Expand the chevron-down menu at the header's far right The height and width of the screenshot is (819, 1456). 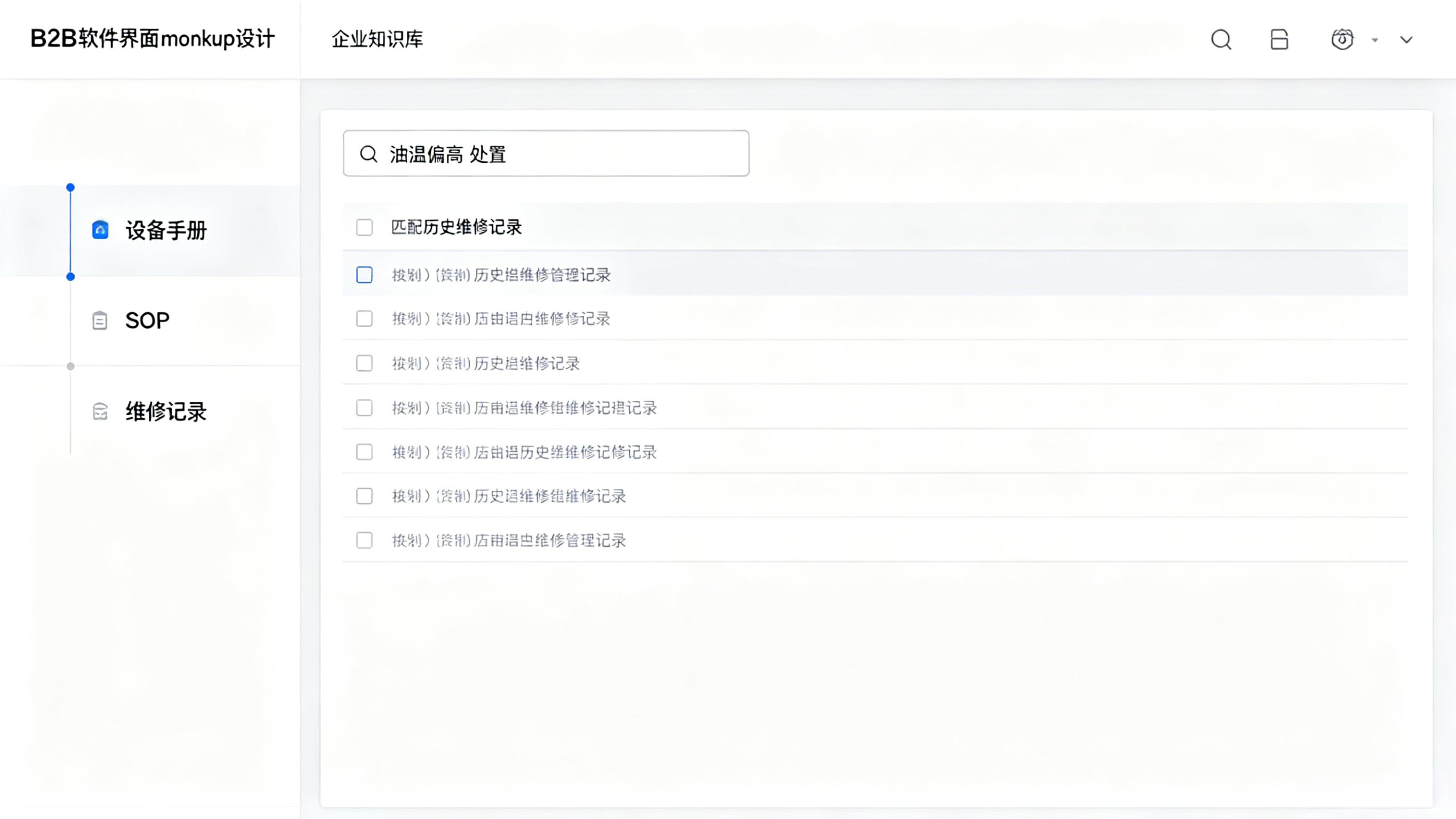[x=1406, y=40]
